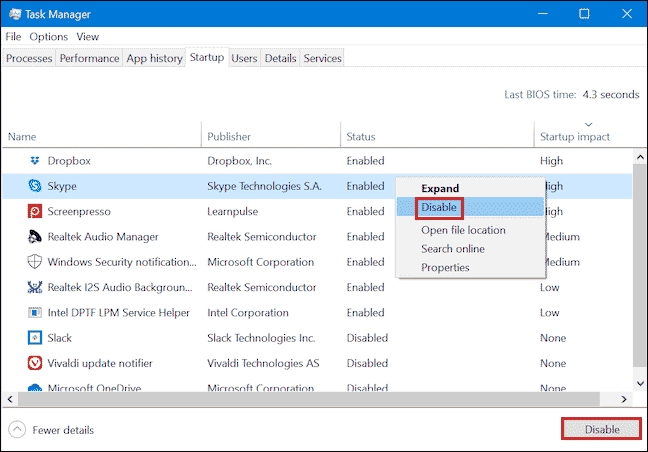Click the Realtek Audio Manager icon
Screen dimensions: 648x452
35,237
